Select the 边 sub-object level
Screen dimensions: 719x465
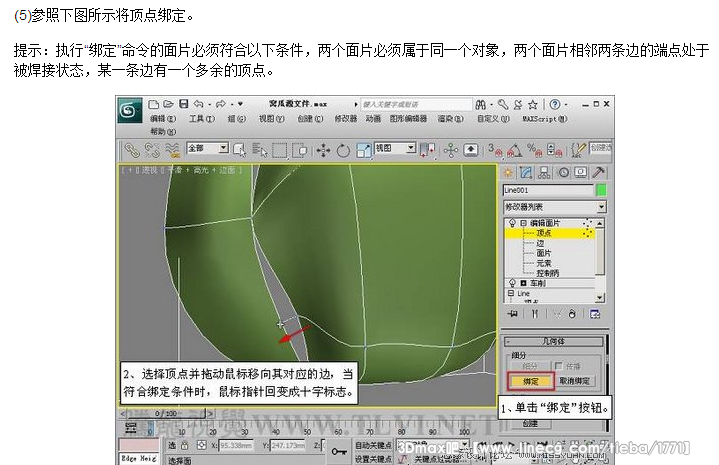(x=540, y=244)
